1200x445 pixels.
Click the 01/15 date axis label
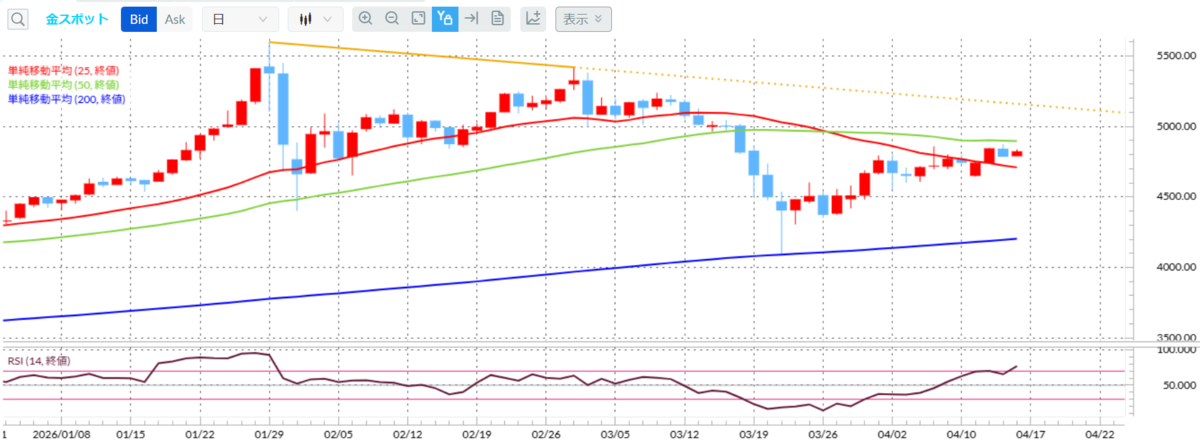click(130, 435)
